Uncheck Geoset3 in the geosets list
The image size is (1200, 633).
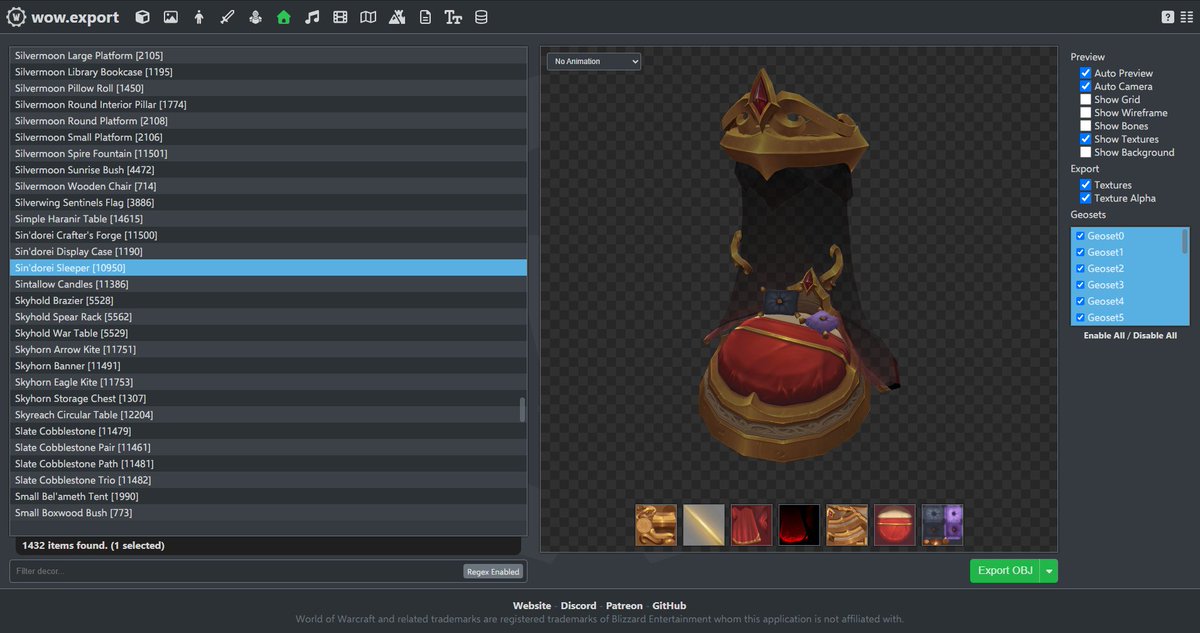(1080, 285)
